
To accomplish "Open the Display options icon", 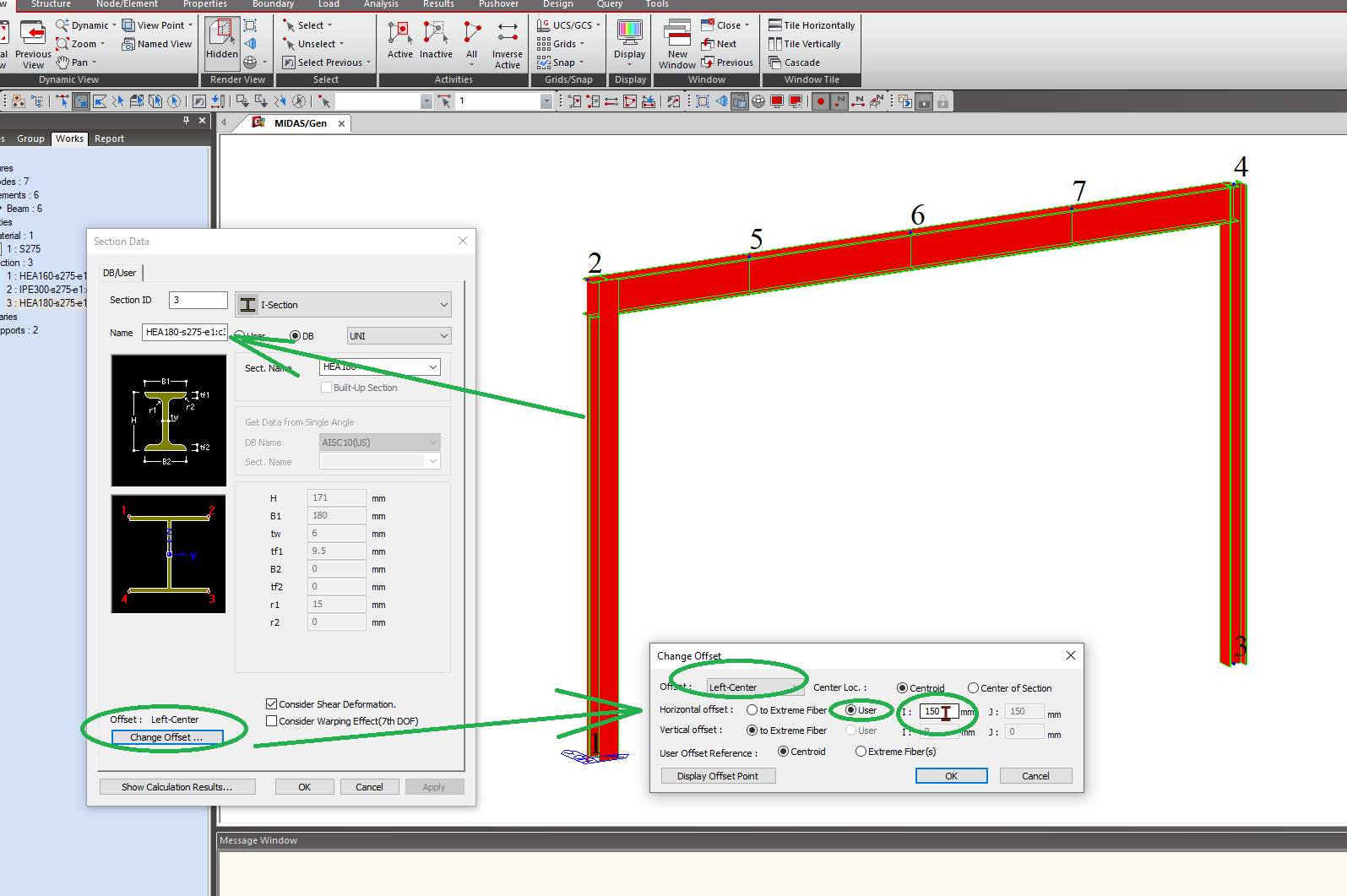I will click(630, 33).
